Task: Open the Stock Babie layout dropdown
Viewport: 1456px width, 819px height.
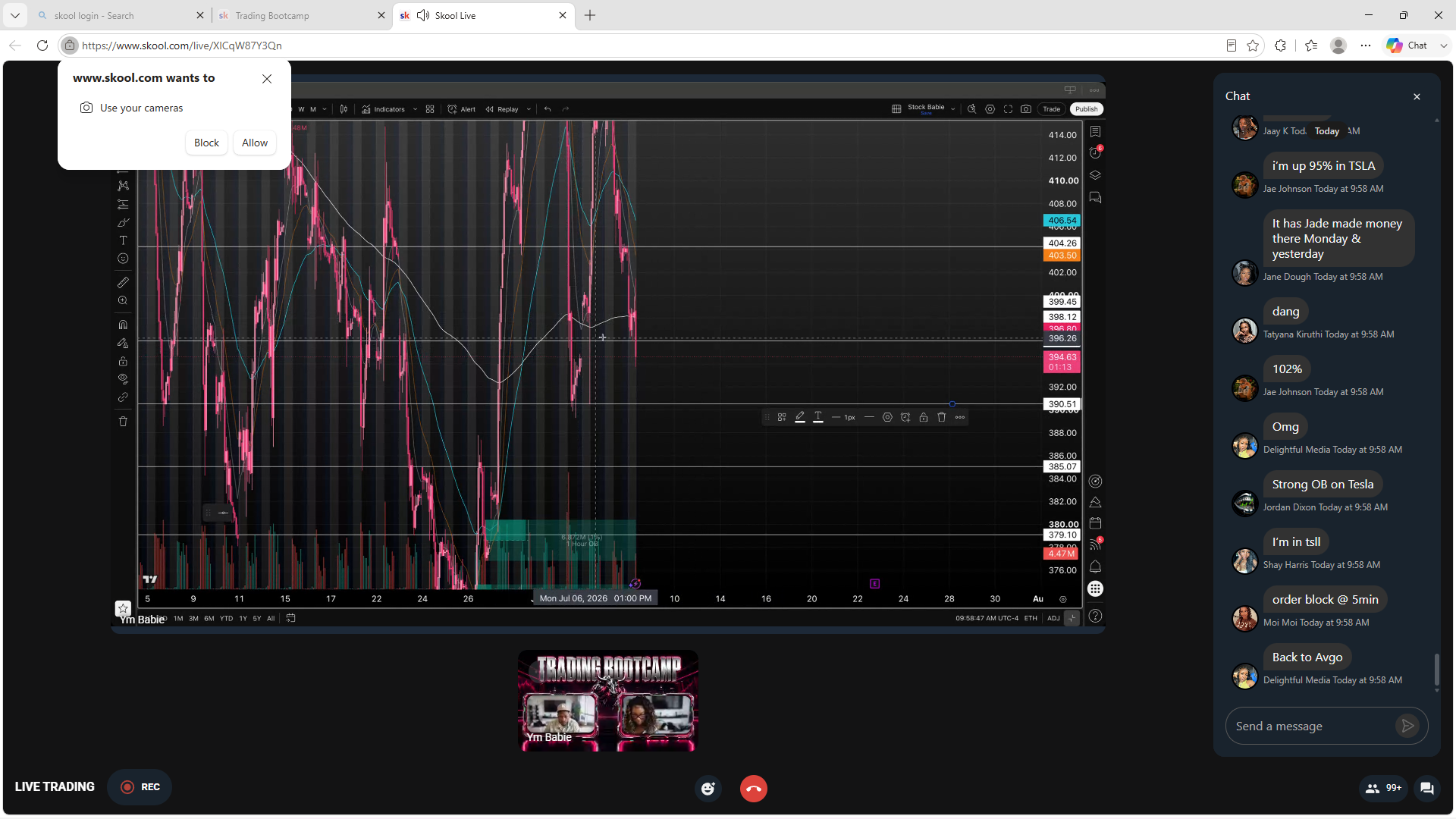Action: click(931, 109)
